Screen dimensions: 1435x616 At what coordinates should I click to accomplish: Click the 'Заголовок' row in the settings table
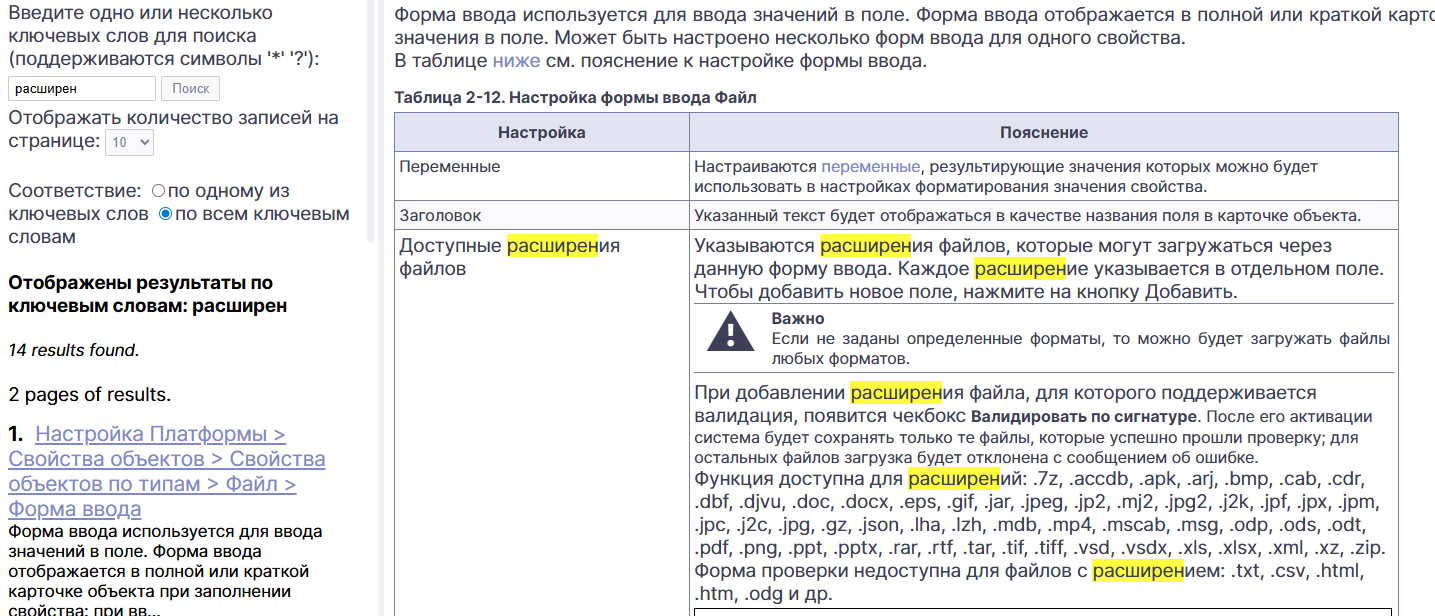pos(896,215)
